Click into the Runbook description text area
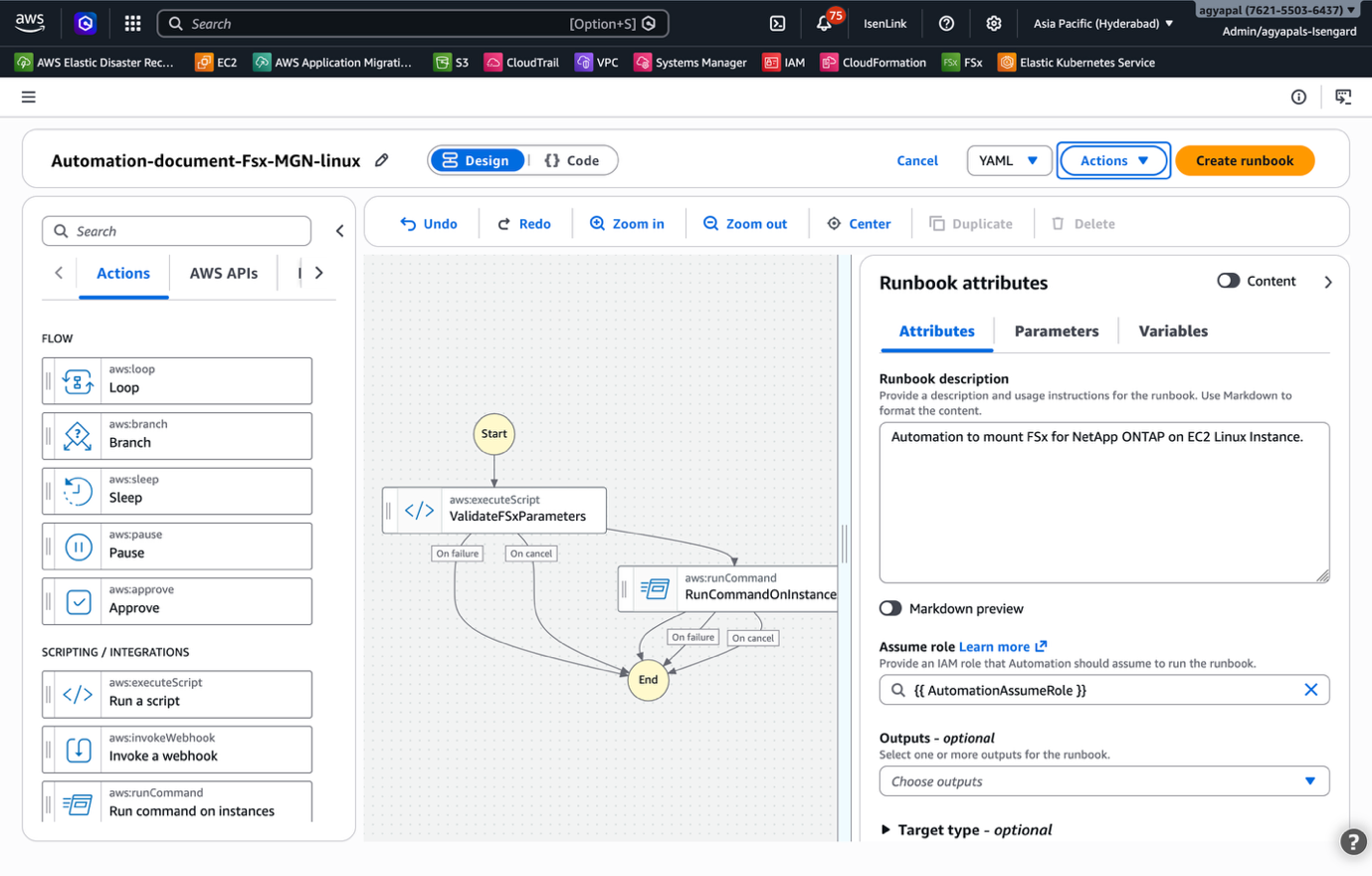 [1104, 503]
